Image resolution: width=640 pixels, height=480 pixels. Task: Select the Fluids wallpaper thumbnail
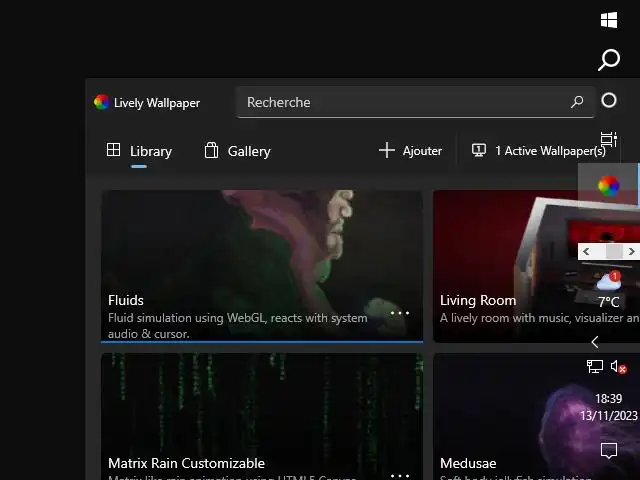click(x=262, y=266)
